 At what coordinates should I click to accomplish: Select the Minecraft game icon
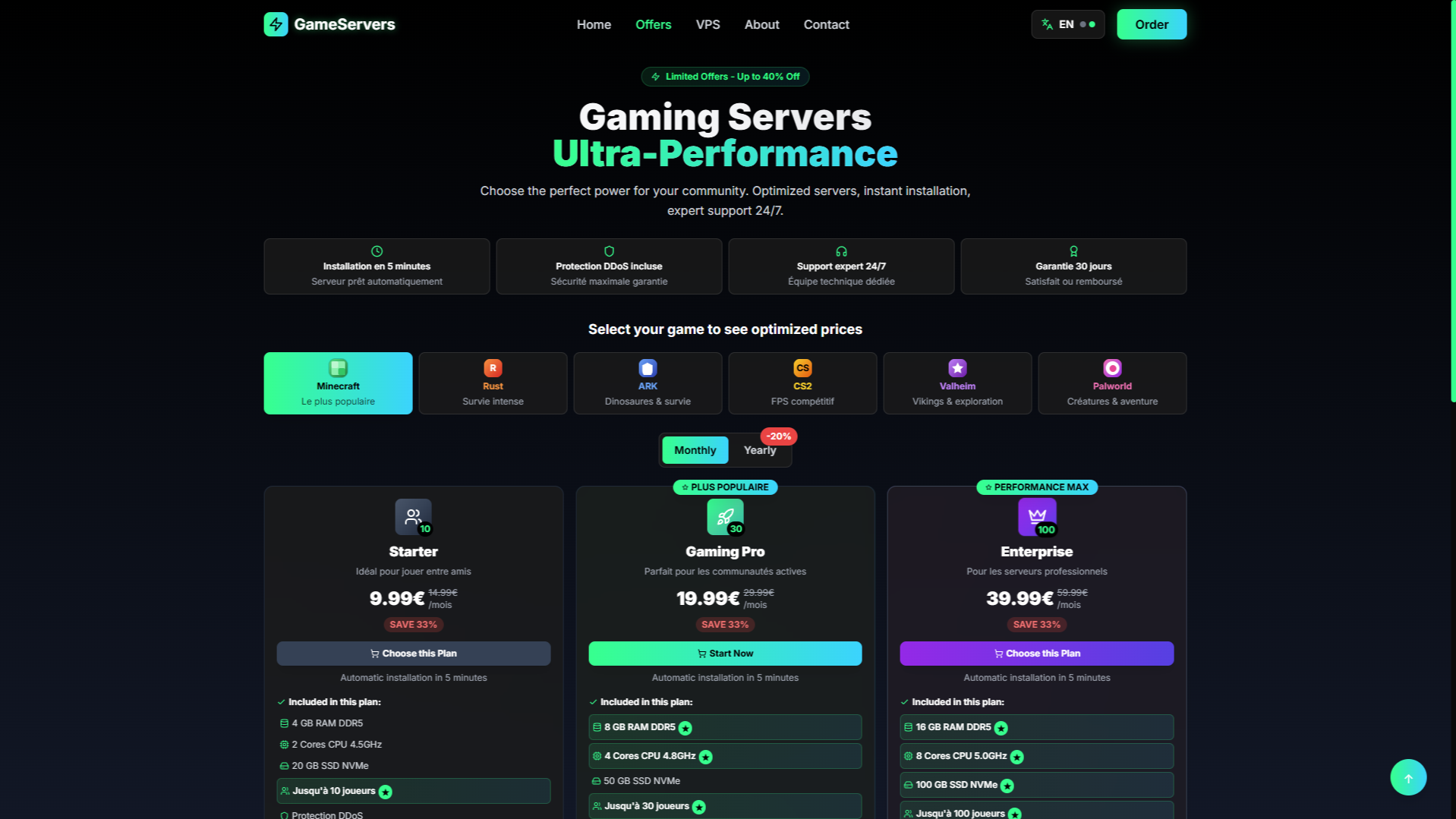tap(338, 368)
